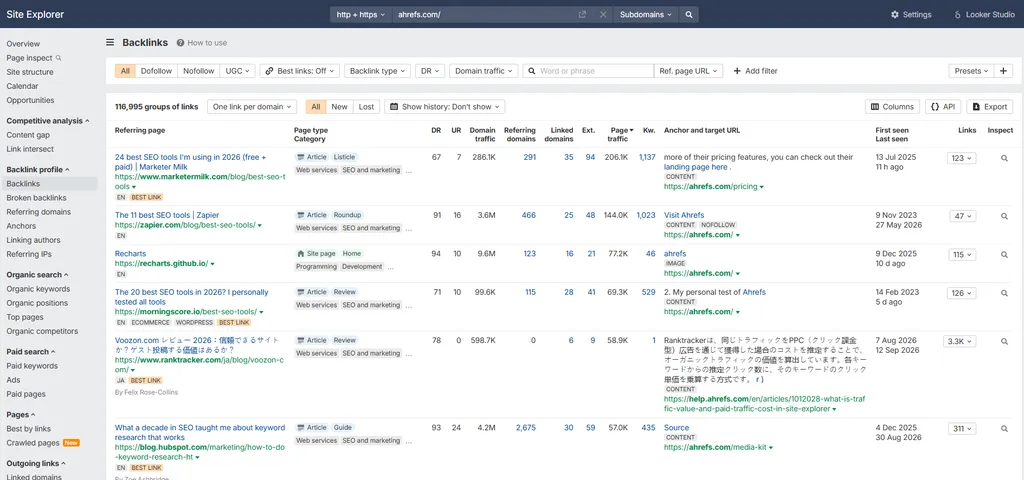Viewport: 1024px width, 480px height.
Task: Inspect the ranktracker.com backlink row
Action: 1004,341
